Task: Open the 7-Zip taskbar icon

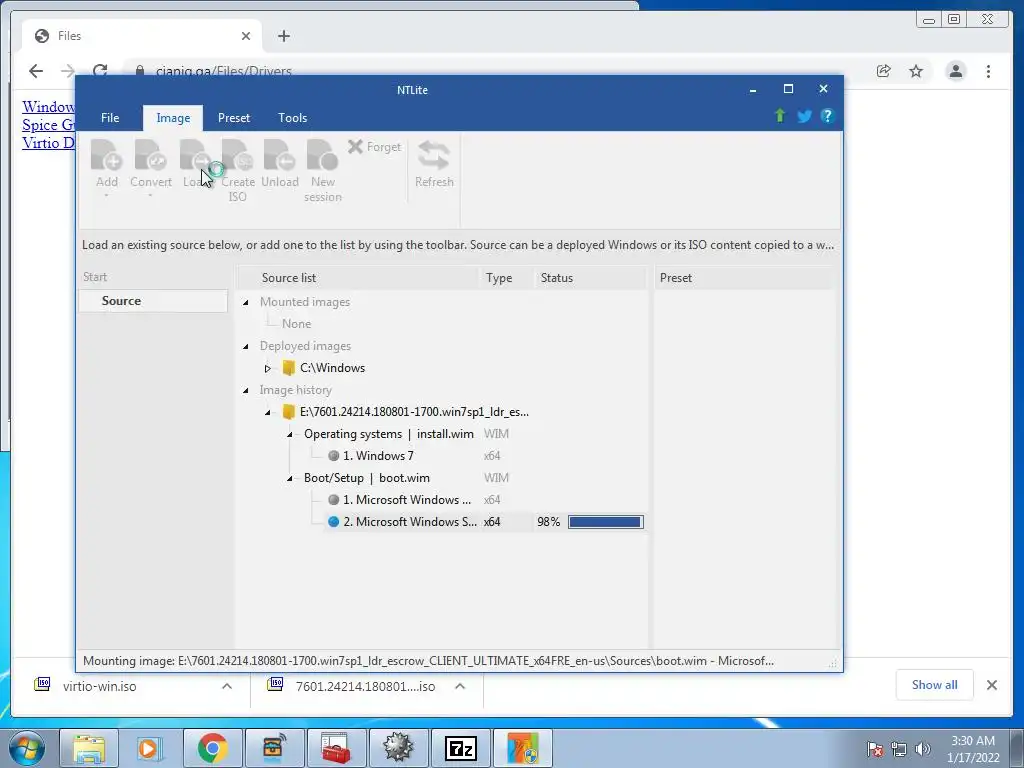Action: [460, 748]
